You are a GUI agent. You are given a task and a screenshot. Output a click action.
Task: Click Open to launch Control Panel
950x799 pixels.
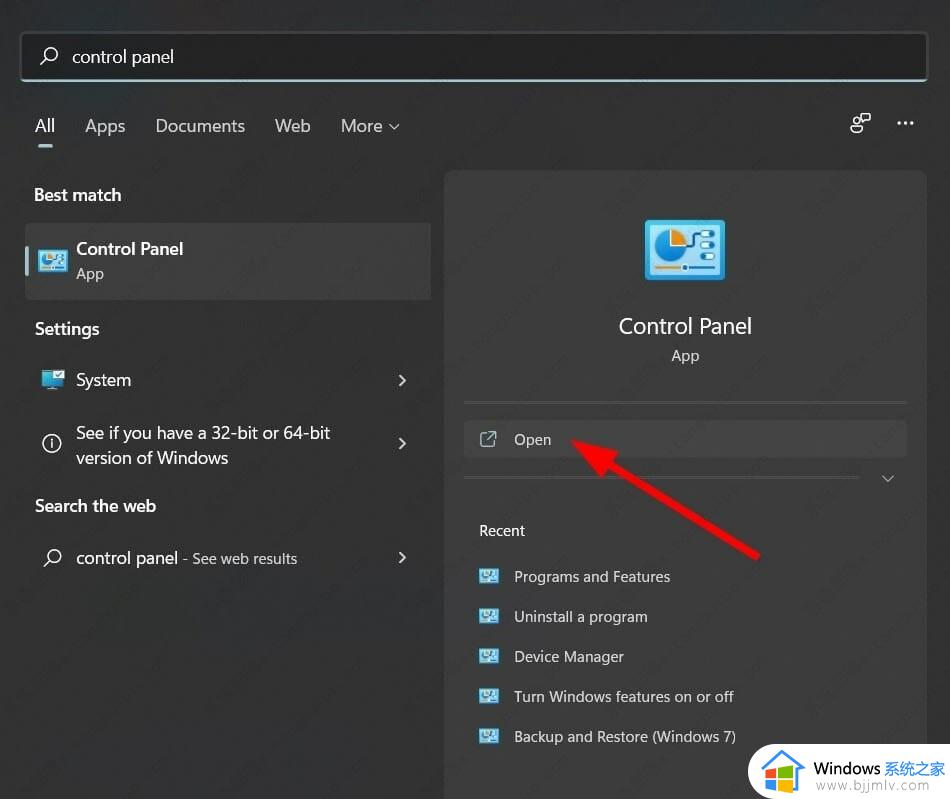tap(685, 439)
